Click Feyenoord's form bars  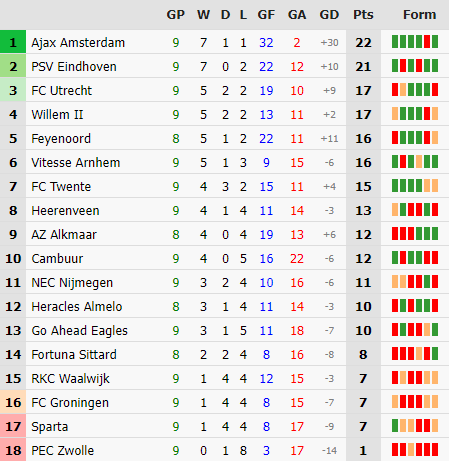pos(415,138)
